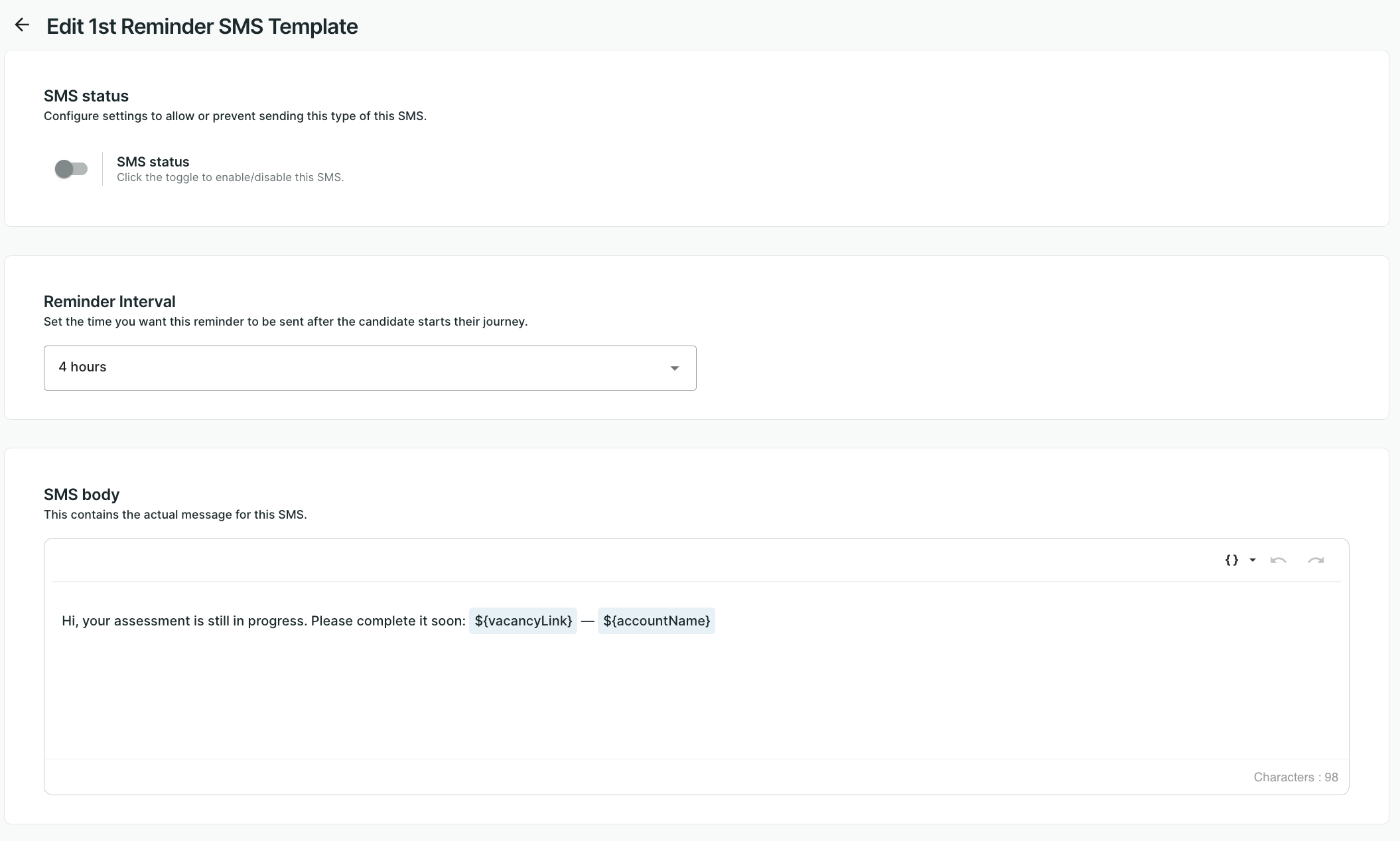The height and width of the screenshot is (841, 1400).
Task: Enable the SMS status toggle switch
Action: (71, 169)
